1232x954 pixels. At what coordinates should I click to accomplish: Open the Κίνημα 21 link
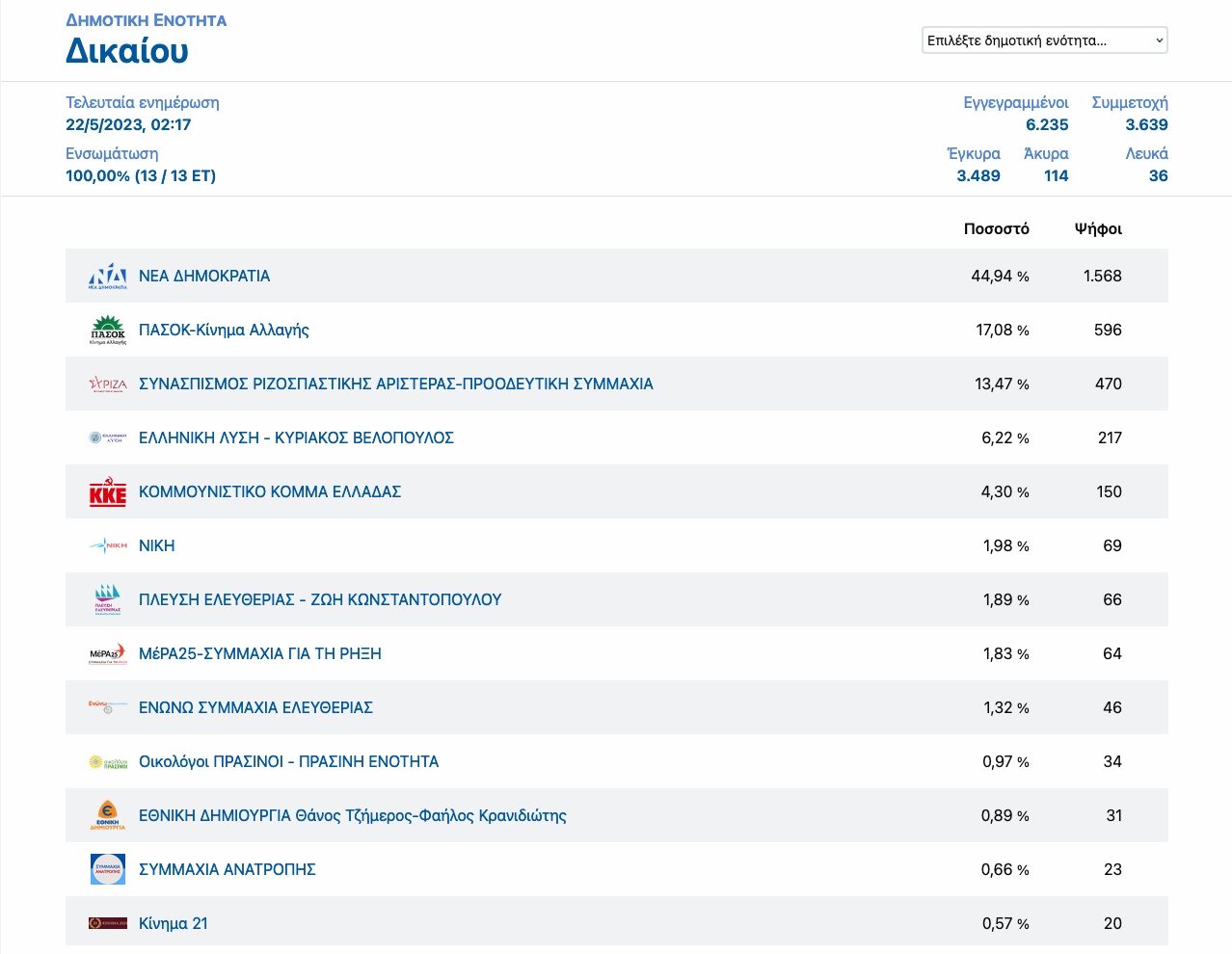point(174,923)
